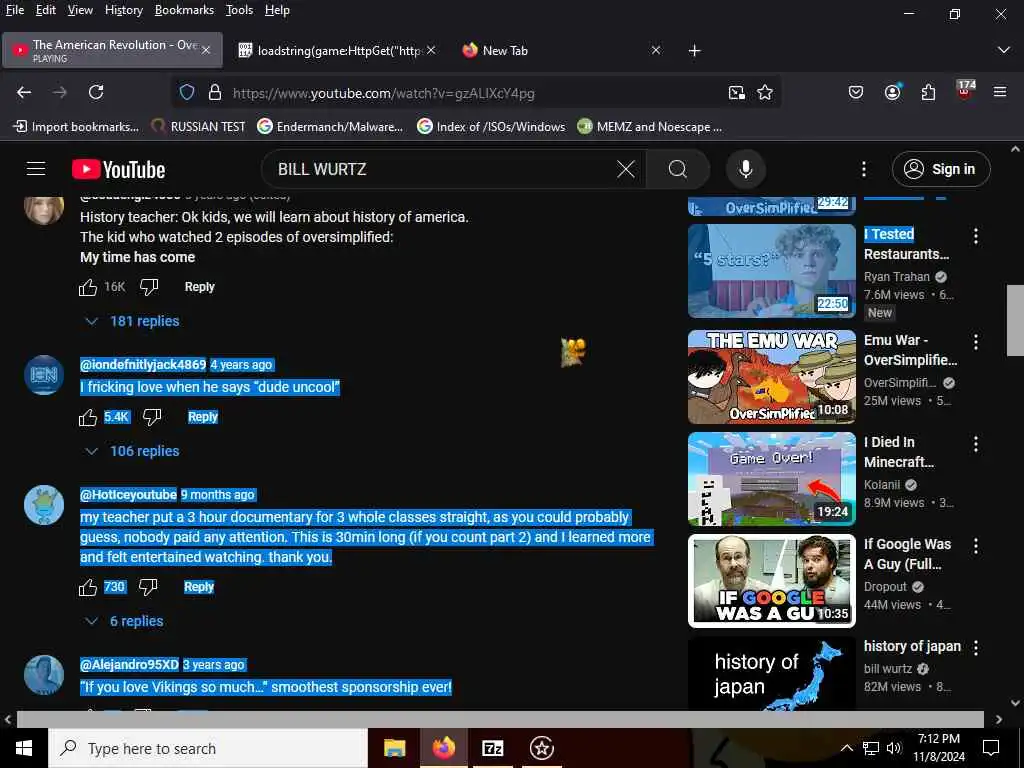Open the @Alejandro95XD channel link

click(x=129, y=665)
